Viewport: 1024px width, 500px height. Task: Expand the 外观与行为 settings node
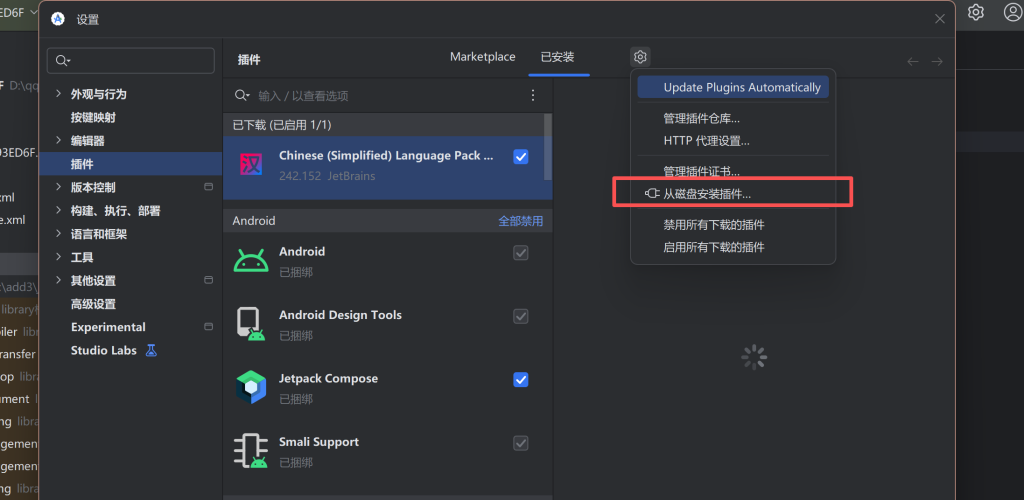pos(58,94)
